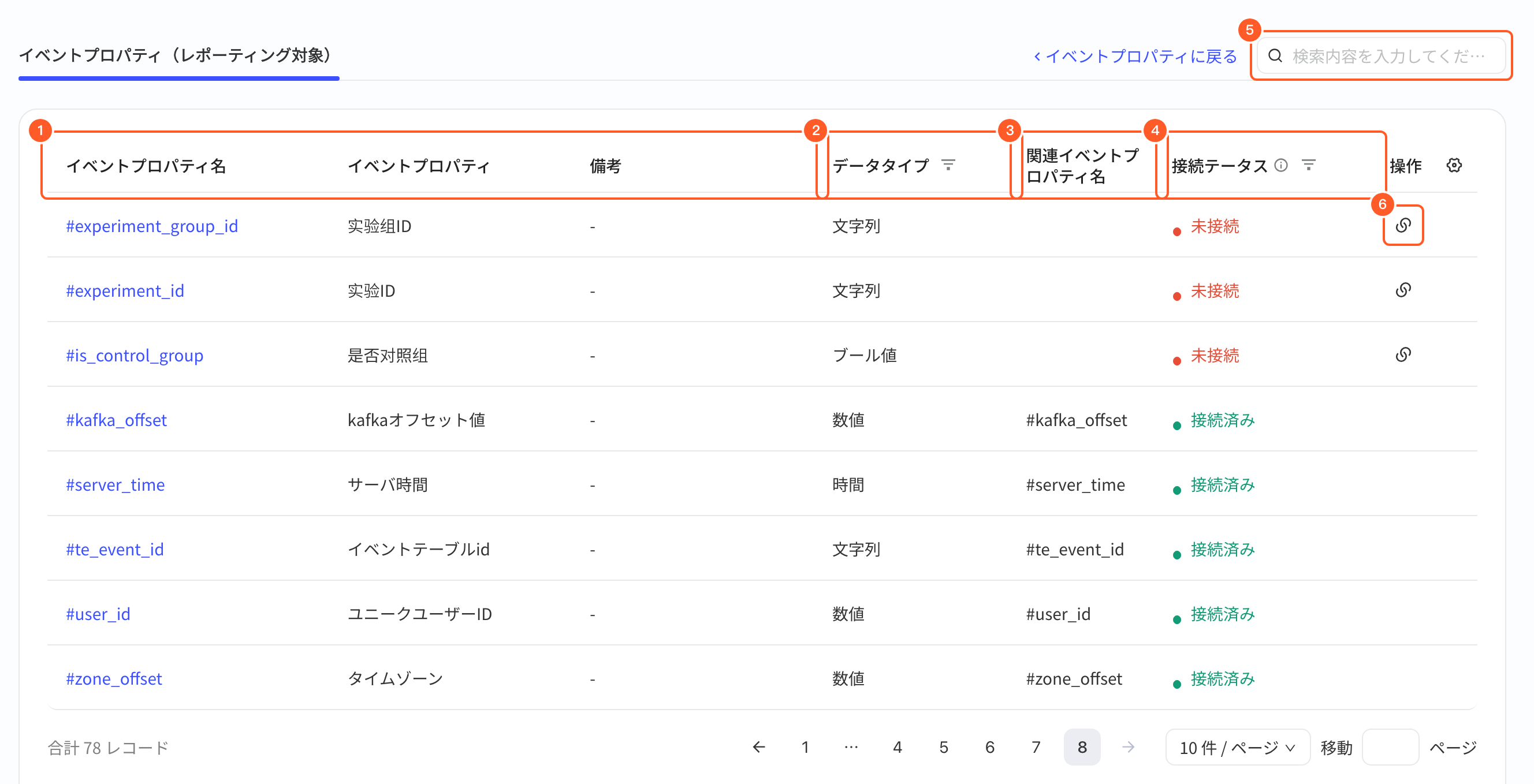The height and width of the screenshot is (784, 1534).
Task: Click related property #te_event_id cell
Action: click(x=1075, y=550)
